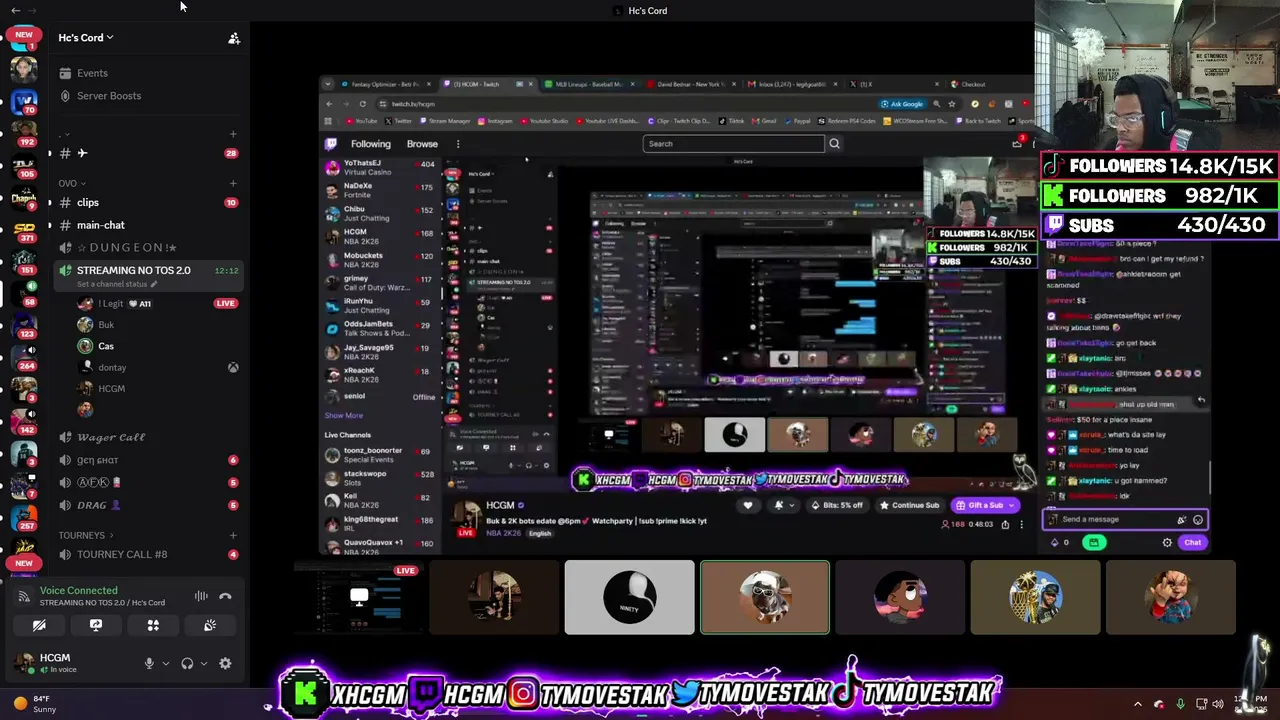Start an activity from the voice panel

(153, 625)
